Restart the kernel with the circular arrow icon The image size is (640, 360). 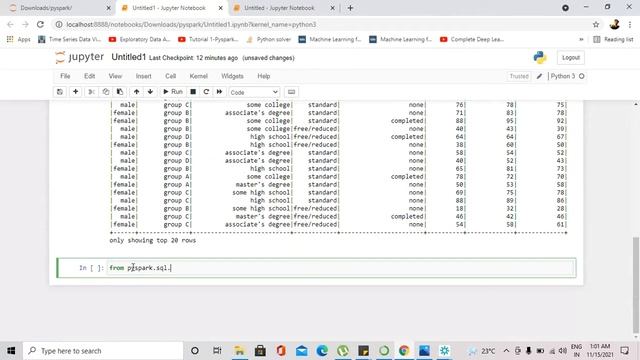(x=206, y=92)
